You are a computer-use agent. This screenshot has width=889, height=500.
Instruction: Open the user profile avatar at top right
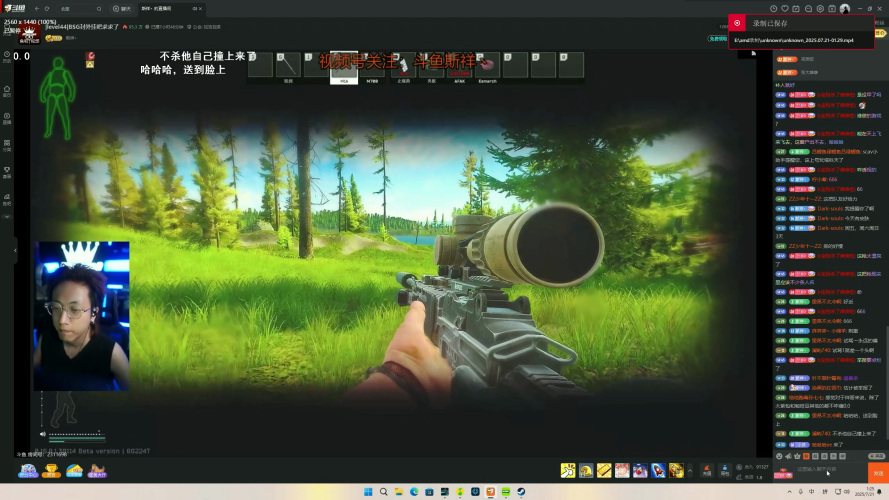coord(845,9)
